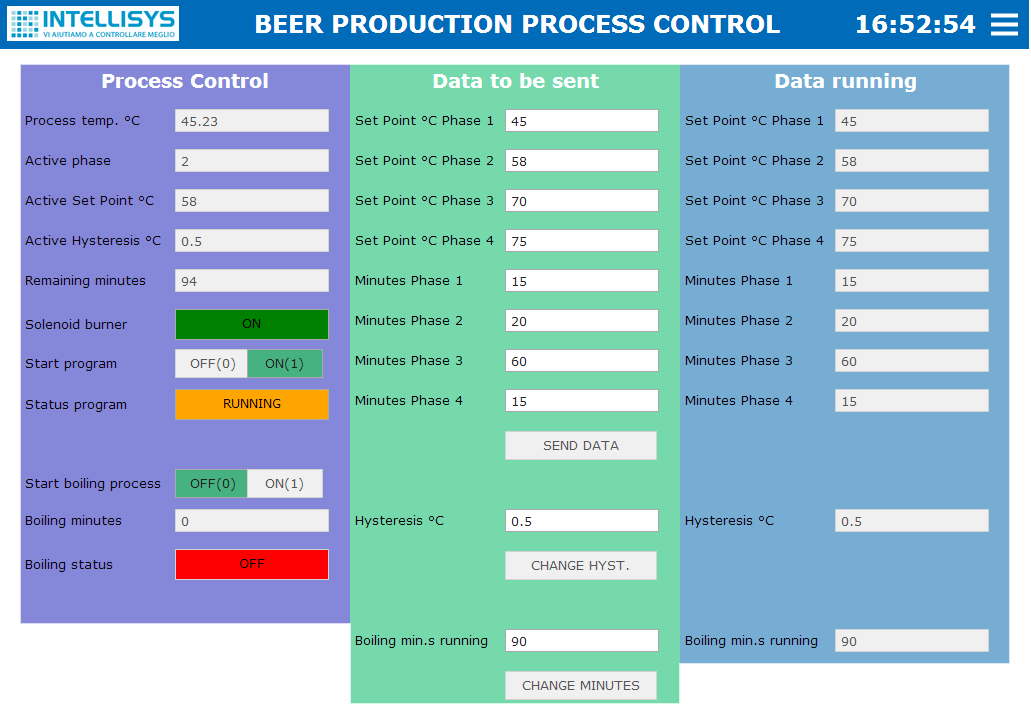The width and height of the screenshot is (1031, 713).
Task: Turn off the Start program toggle
Action: 211,363
